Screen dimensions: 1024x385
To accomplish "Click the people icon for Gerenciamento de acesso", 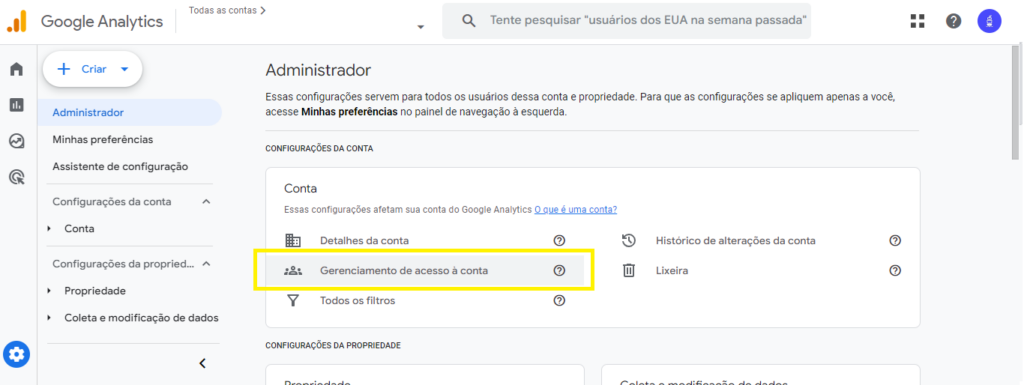I will point(293,270).
